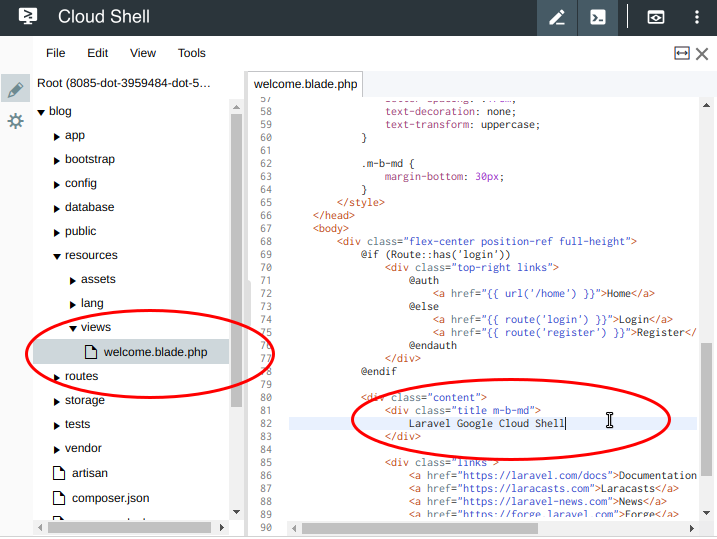Open the web preview icon
This screenshot has height=539, width=717.
point(656,17)
